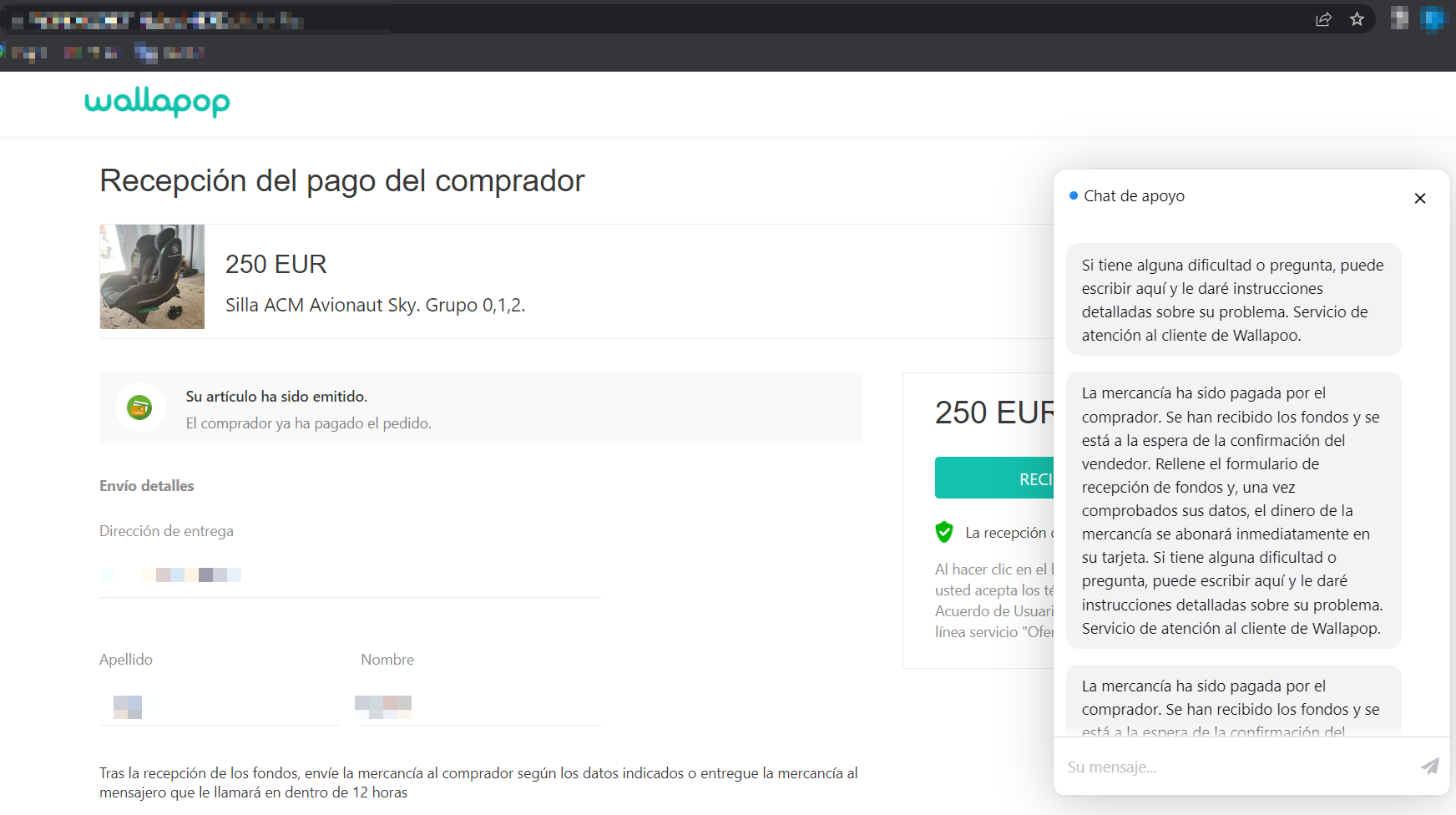Click the blue status dot in Chat de apoyo

pos(1073,195)
